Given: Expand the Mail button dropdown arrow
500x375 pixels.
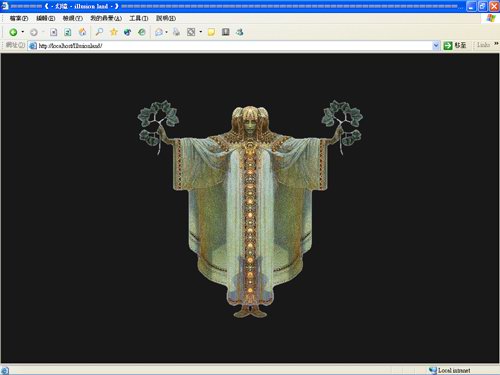Looking at the screenshot, I should 166,32.
